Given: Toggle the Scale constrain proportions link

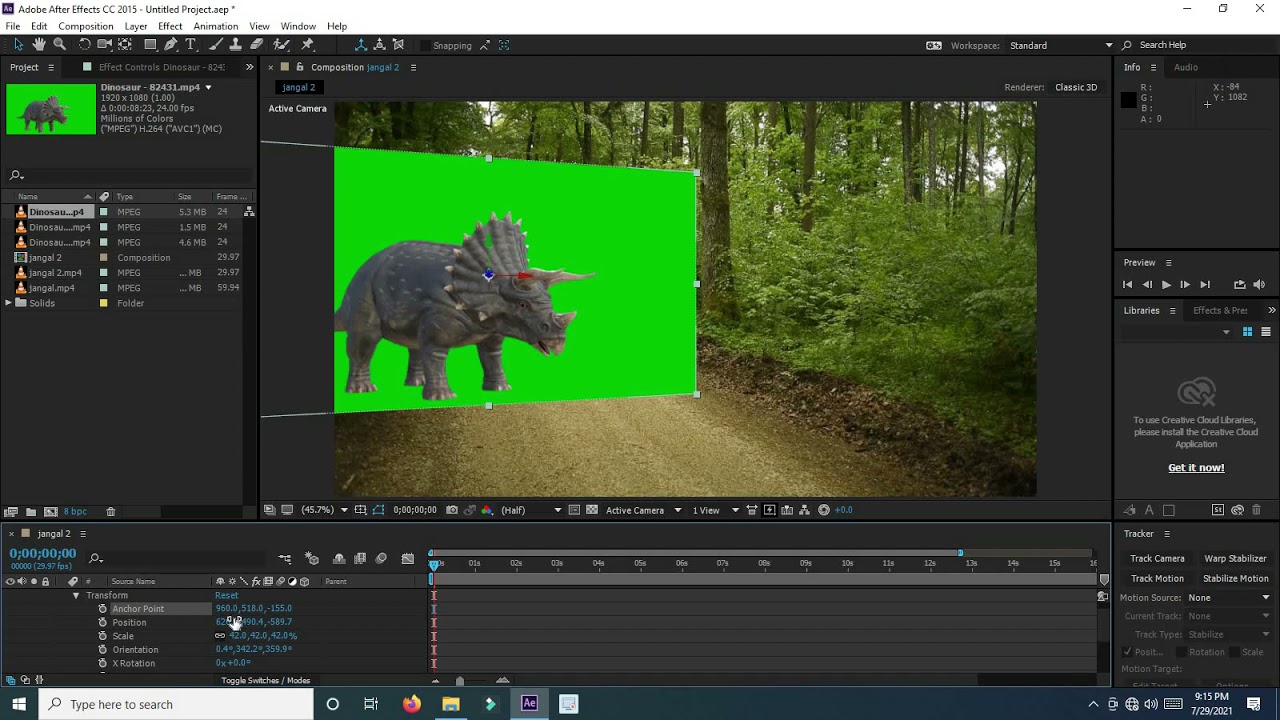Looking at the screenshot, I should pos(220,636).
